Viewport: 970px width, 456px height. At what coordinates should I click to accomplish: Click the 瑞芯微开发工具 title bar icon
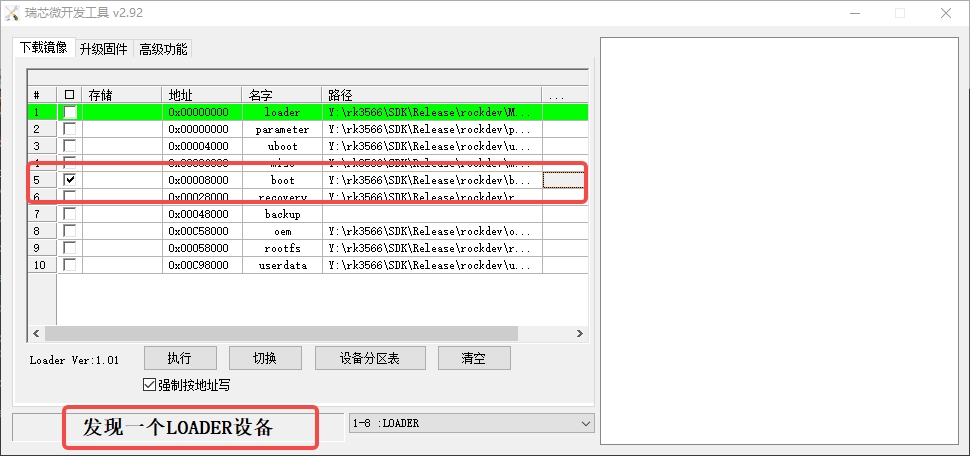(x=12, y=12)
